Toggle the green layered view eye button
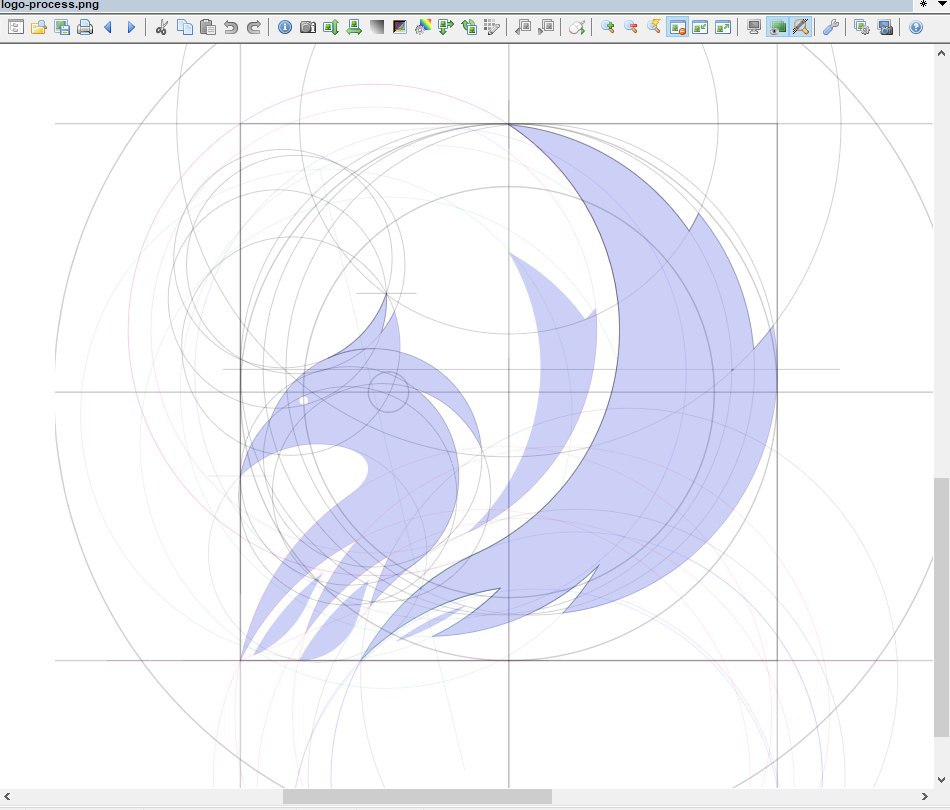 click(777, 27)
